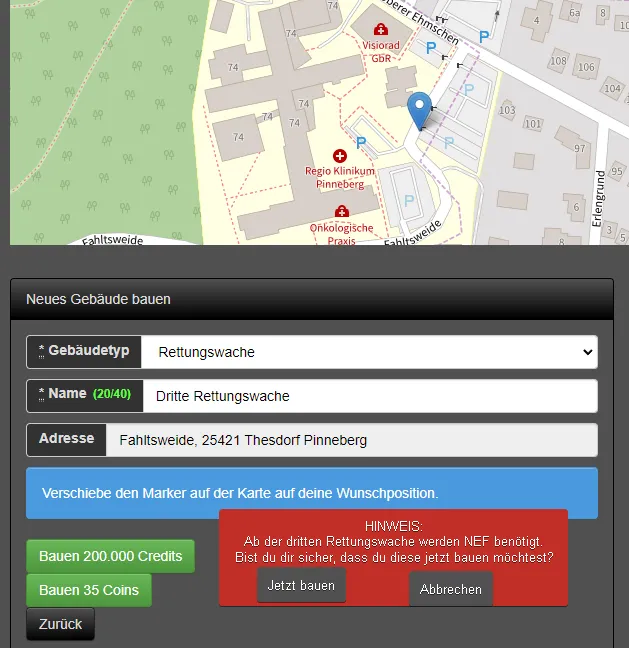Click parking symbol in lot above Fahltsweide label
This screenshot has width=629, height=648.
click(408, 200)
